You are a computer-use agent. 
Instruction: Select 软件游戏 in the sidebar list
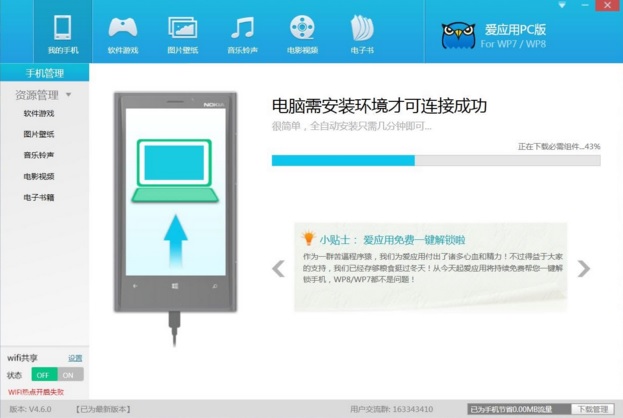39,113
